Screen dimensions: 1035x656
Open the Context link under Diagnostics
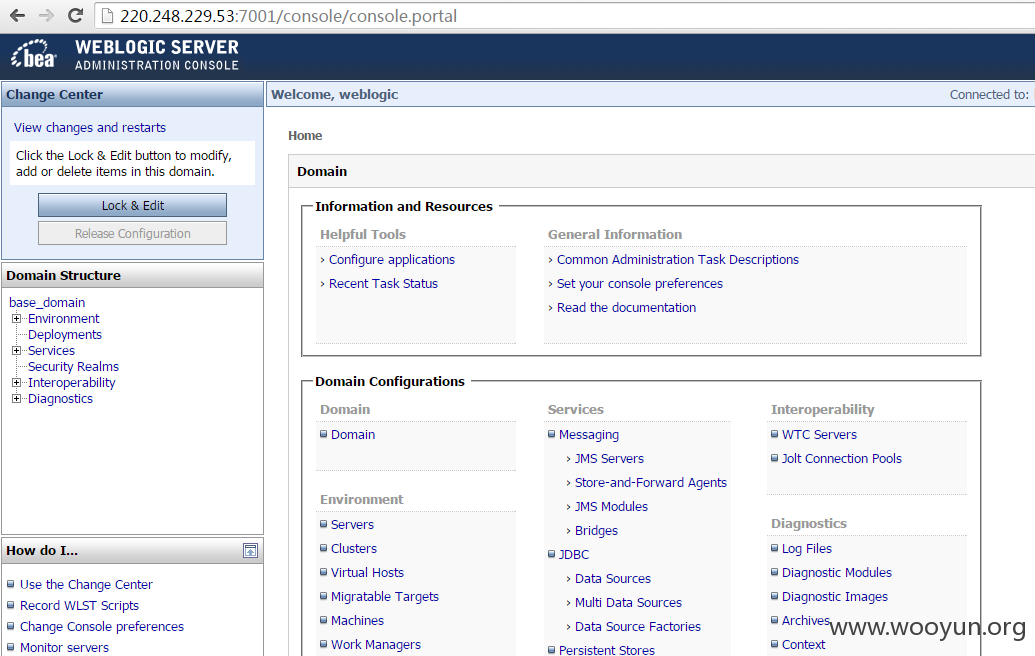pos(803,645)
